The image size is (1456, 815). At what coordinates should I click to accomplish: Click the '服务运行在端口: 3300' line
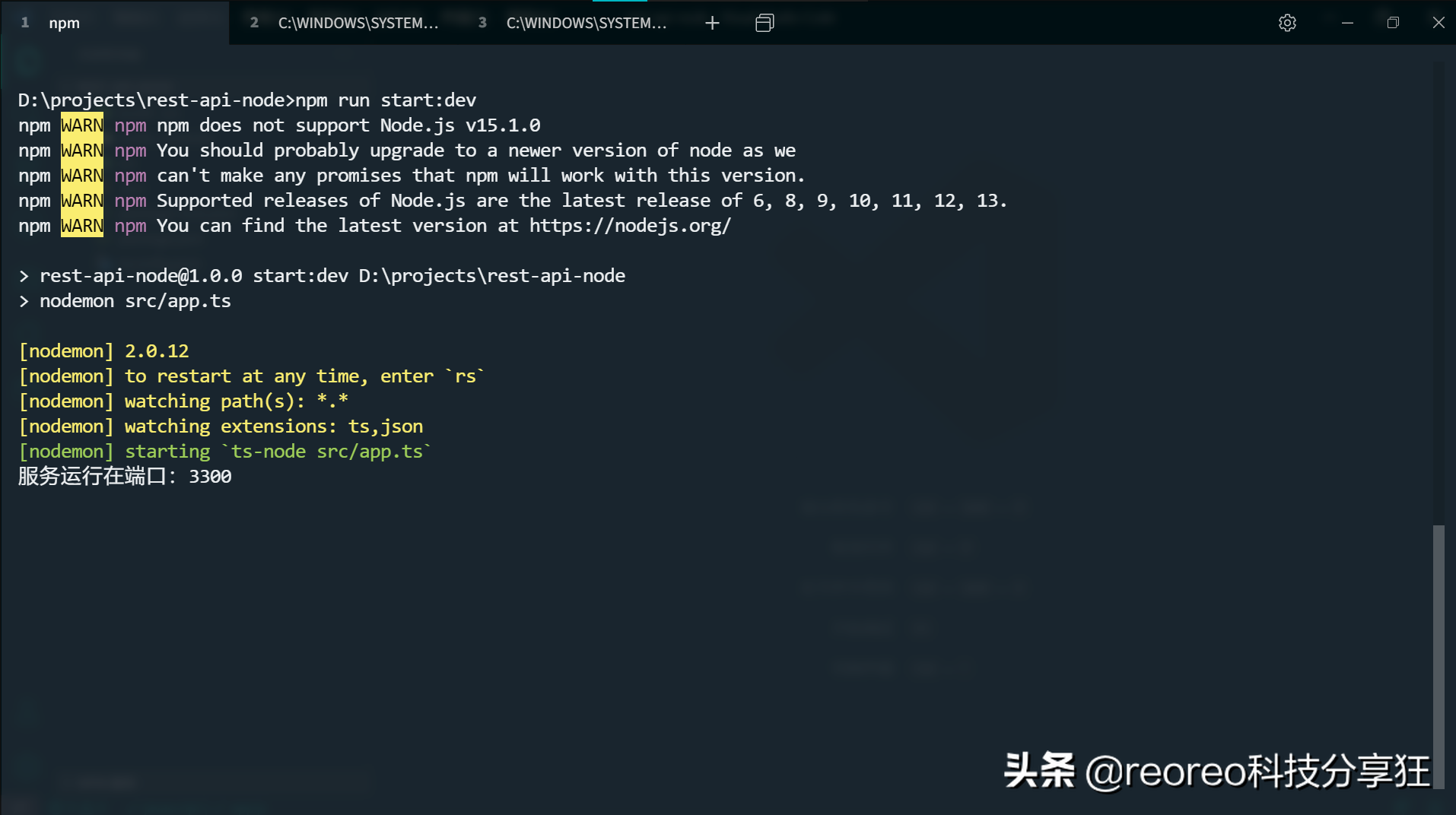(126, 477)
